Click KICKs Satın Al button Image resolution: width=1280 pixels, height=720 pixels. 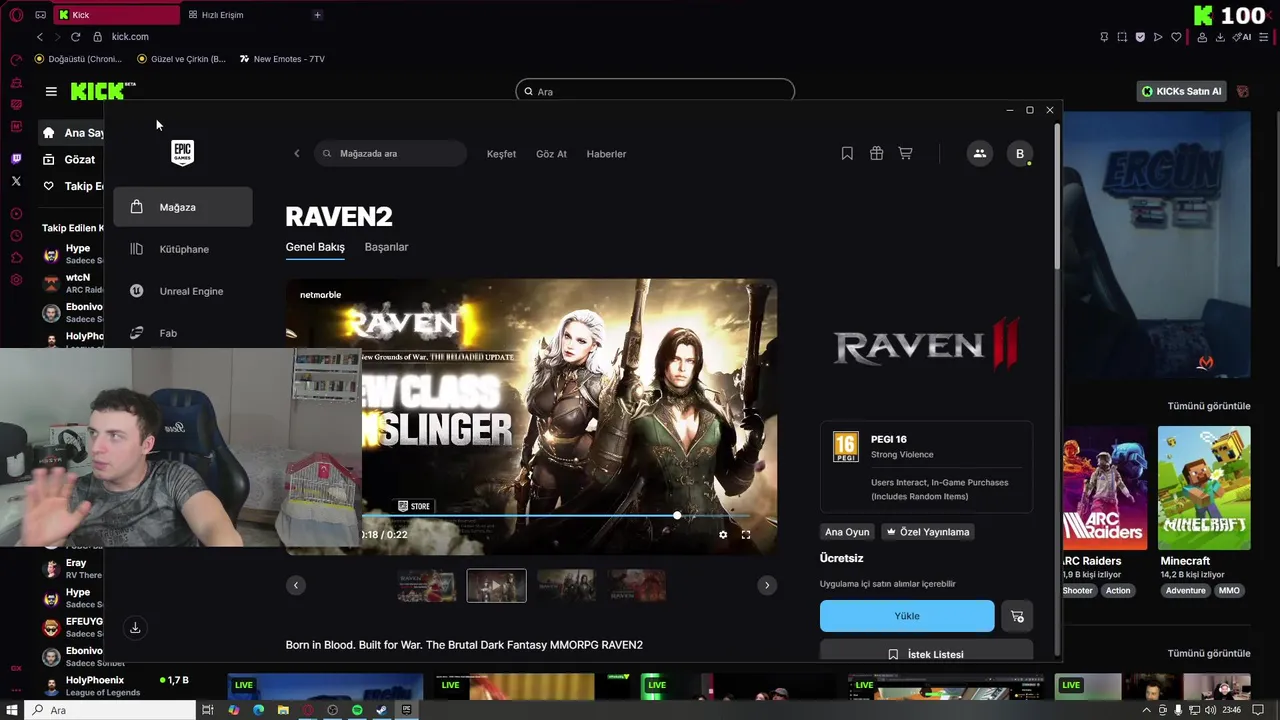point(1181,91)
